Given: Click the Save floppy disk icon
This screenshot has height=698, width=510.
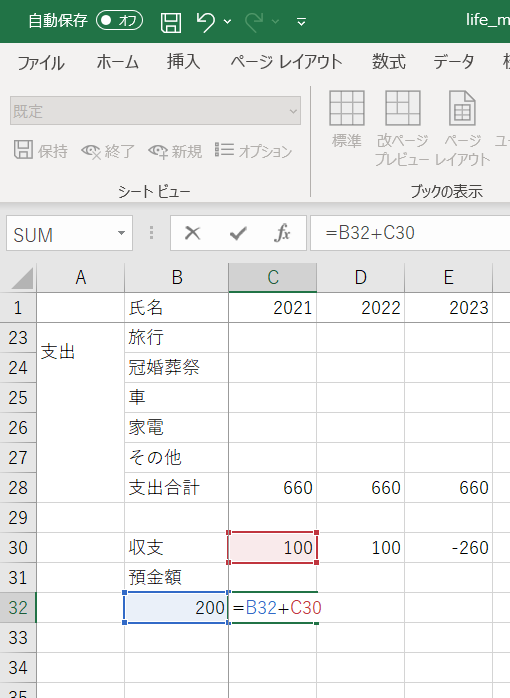Looking at the screenshot, I should coord(171,22).
